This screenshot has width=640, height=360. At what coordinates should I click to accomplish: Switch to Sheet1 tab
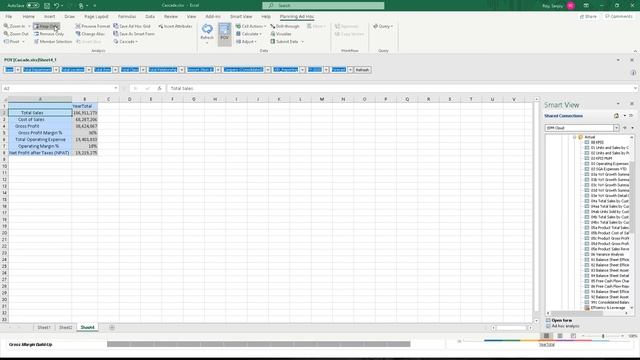click(44, 327)
